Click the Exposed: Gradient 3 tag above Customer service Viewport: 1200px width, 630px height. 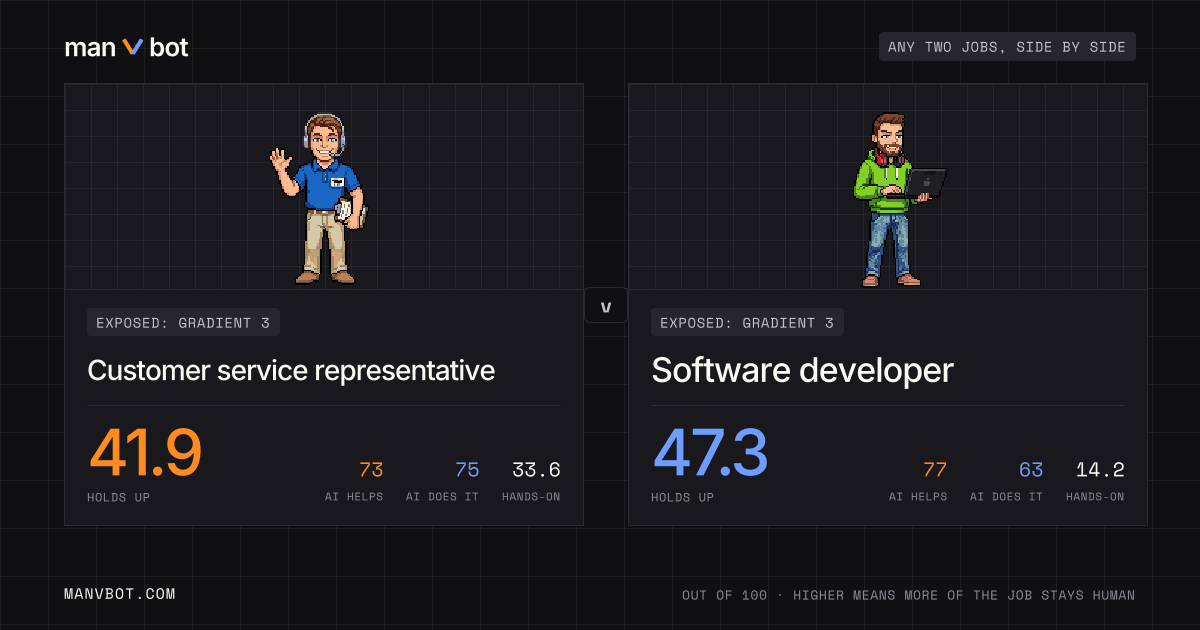coord(183,322)
